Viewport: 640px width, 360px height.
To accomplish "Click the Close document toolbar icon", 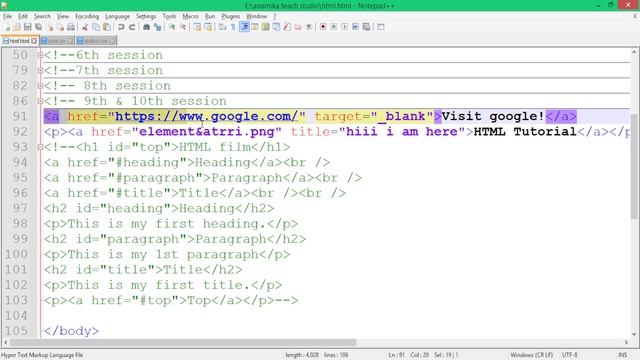I will (50, 27).
